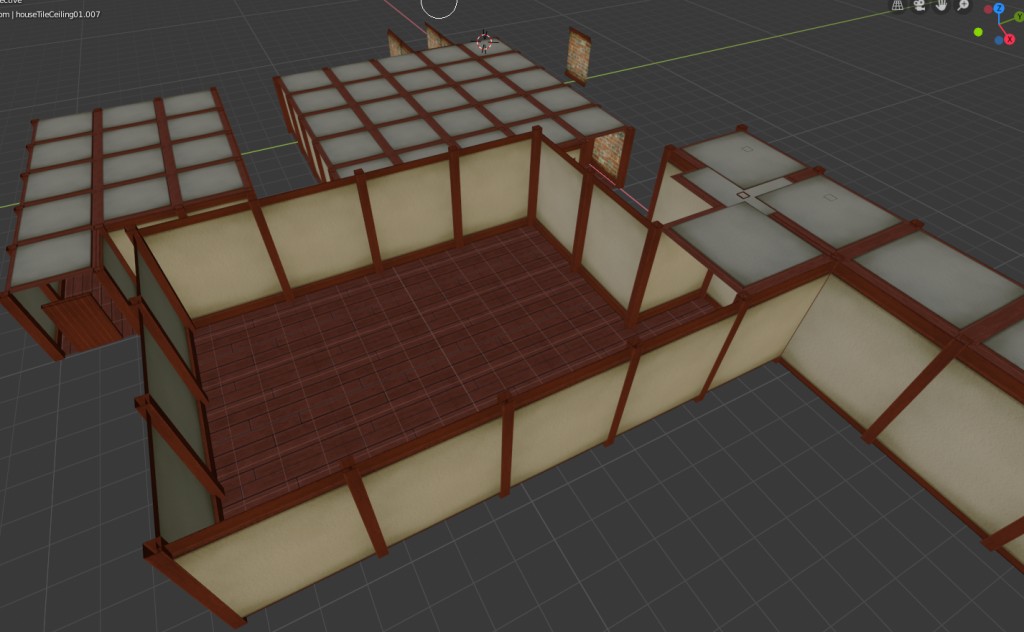Activate the Move View hand icon

coord(941,4)
